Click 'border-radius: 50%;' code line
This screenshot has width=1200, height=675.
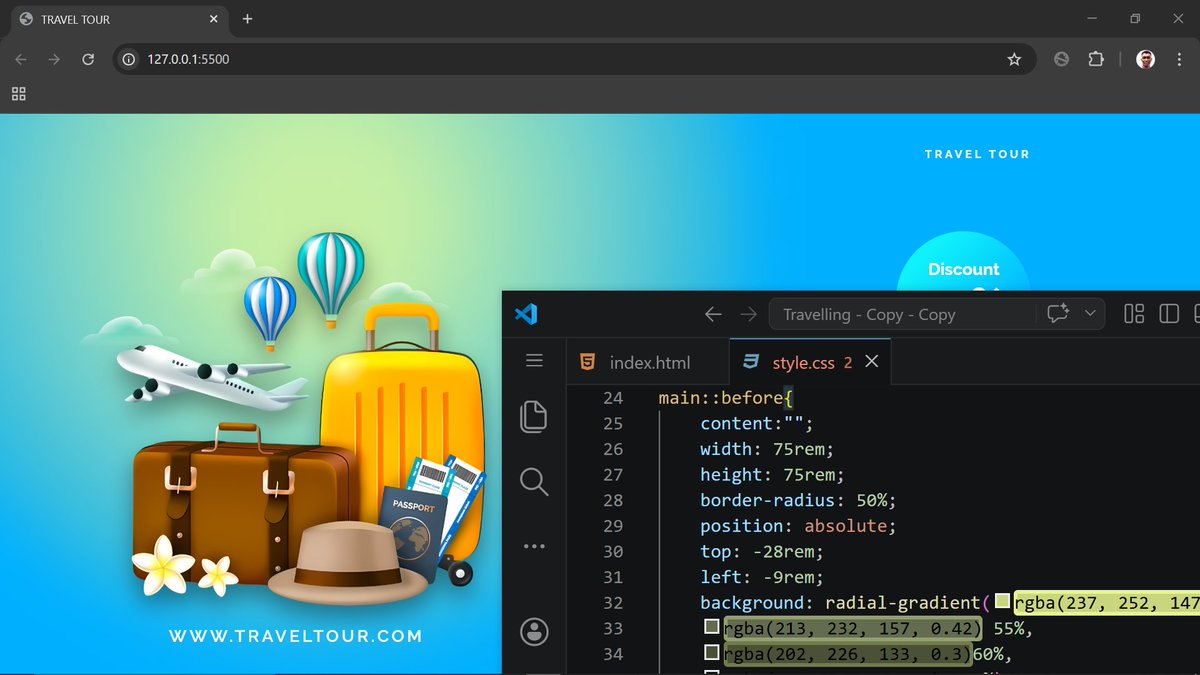coord(798,500)
